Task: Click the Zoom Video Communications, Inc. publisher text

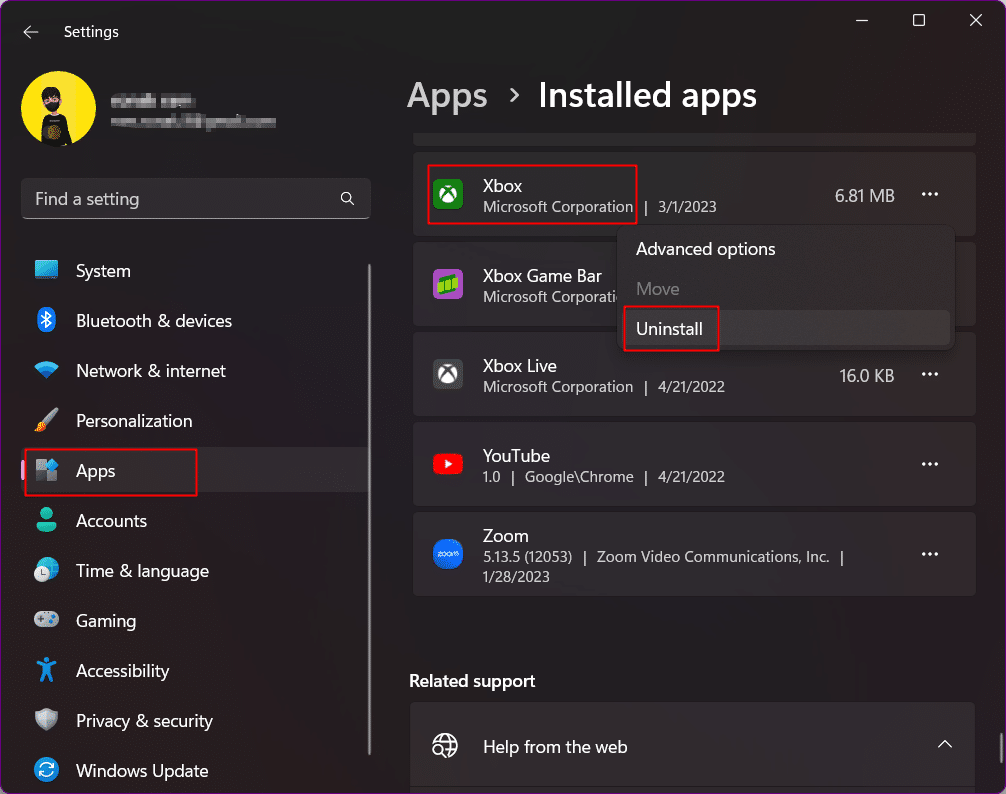Action: (713, 557)
